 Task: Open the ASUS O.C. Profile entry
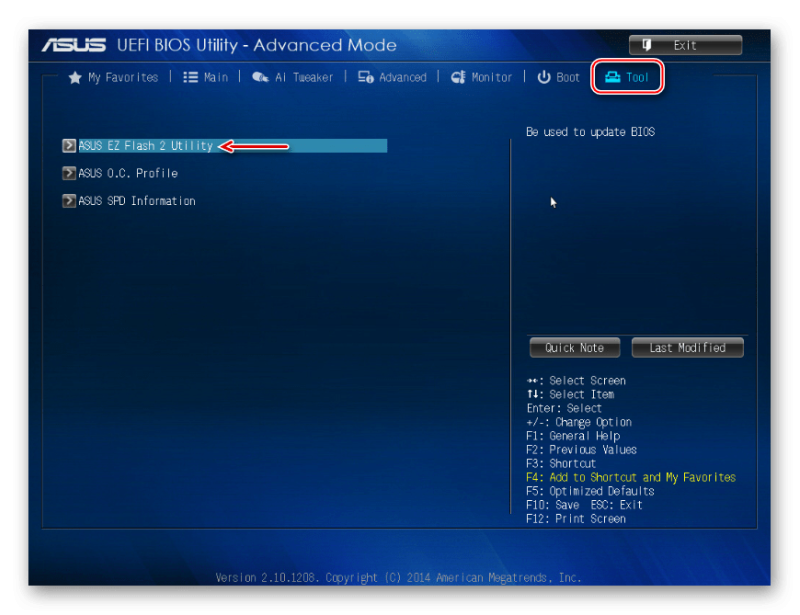(x=128, y=174)
